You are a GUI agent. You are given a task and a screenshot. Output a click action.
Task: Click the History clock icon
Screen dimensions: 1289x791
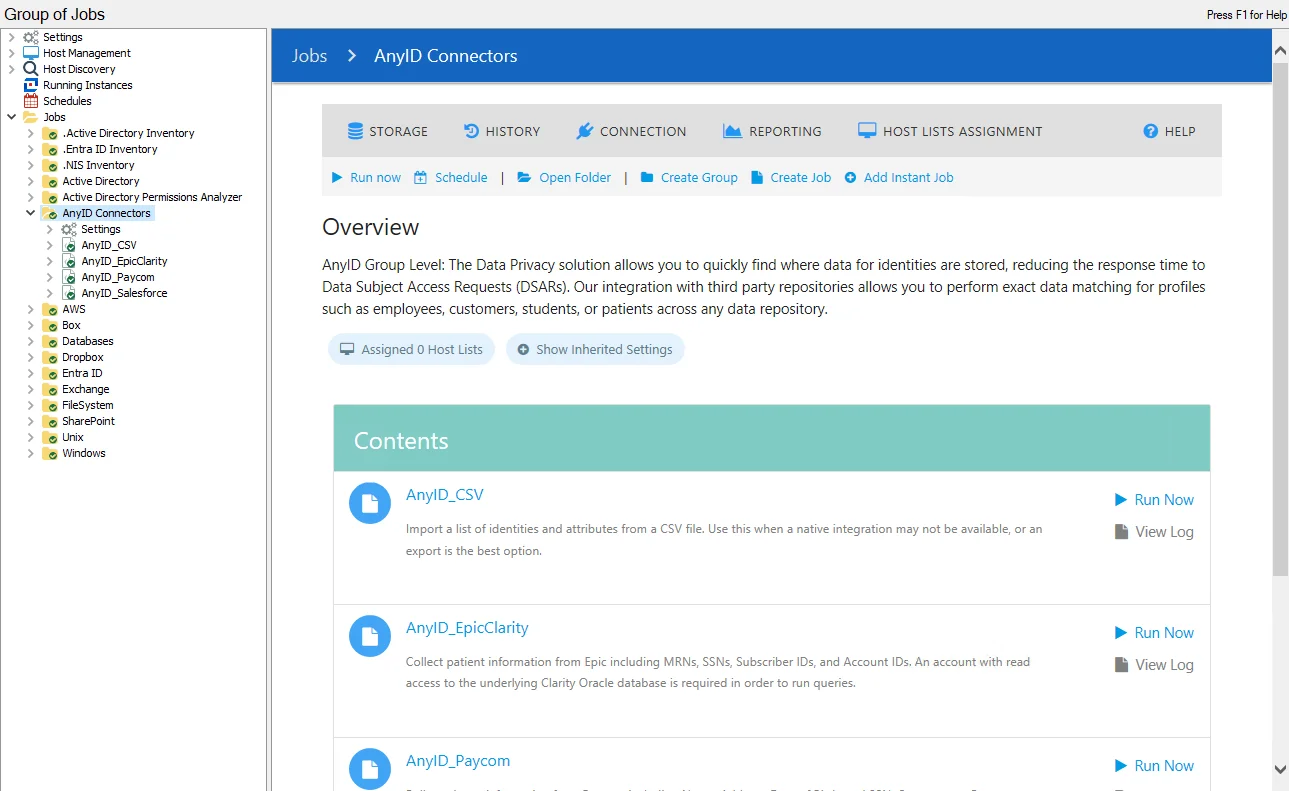tap(471, 131)
